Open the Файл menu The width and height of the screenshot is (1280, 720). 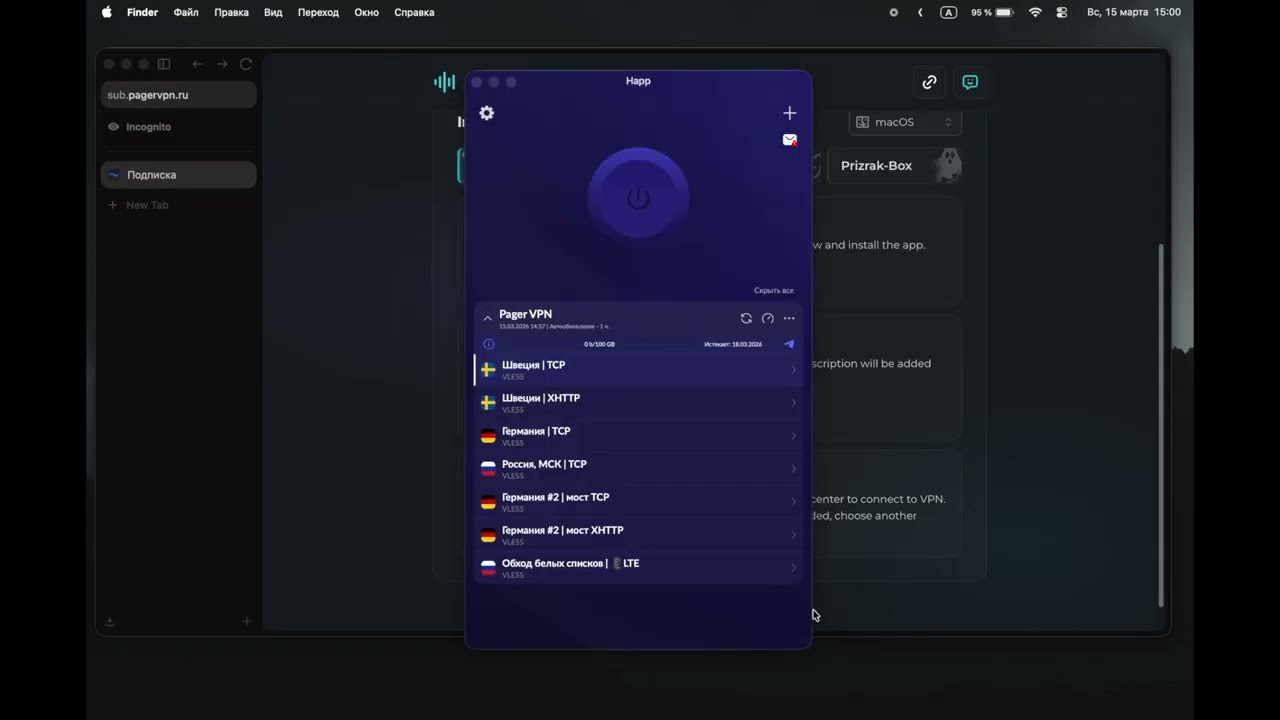pos(186,12)
